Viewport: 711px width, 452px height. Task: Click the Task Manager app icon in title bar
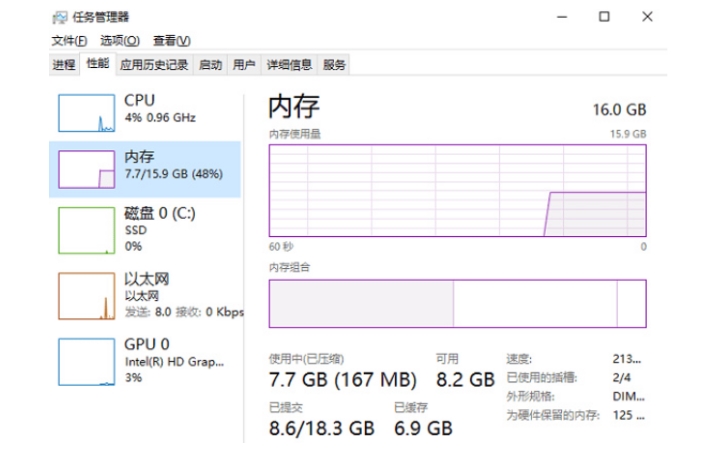[x=59, y=18]
